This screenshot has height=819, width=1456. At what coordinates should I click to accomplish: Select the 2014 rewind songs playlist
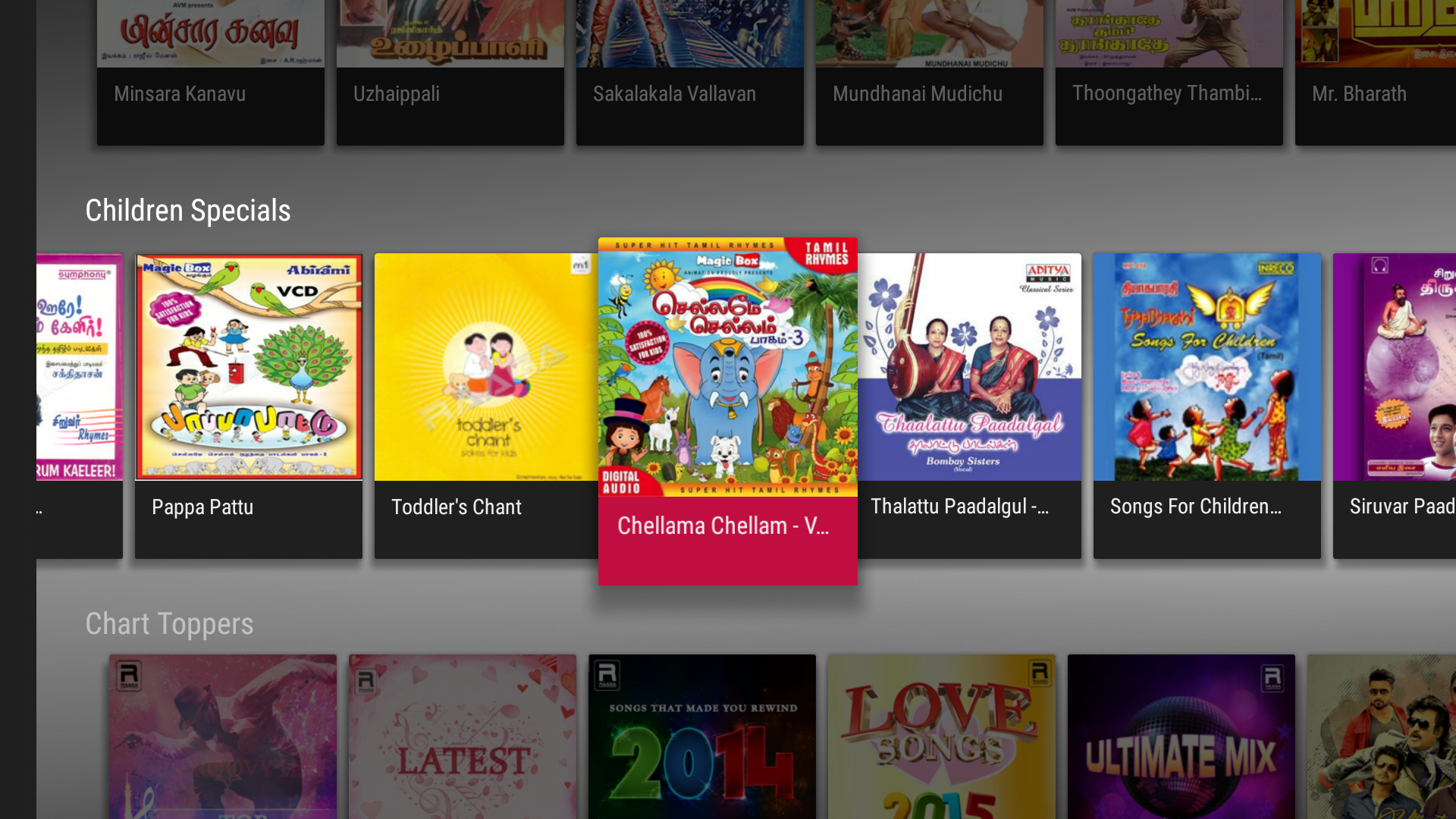[702, 737]
